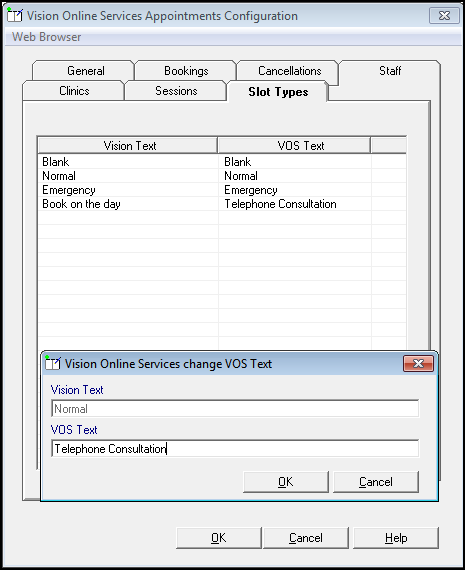Switch to the General tab
465x570 pixels.
pyautogui.click(x=85, y=71)
